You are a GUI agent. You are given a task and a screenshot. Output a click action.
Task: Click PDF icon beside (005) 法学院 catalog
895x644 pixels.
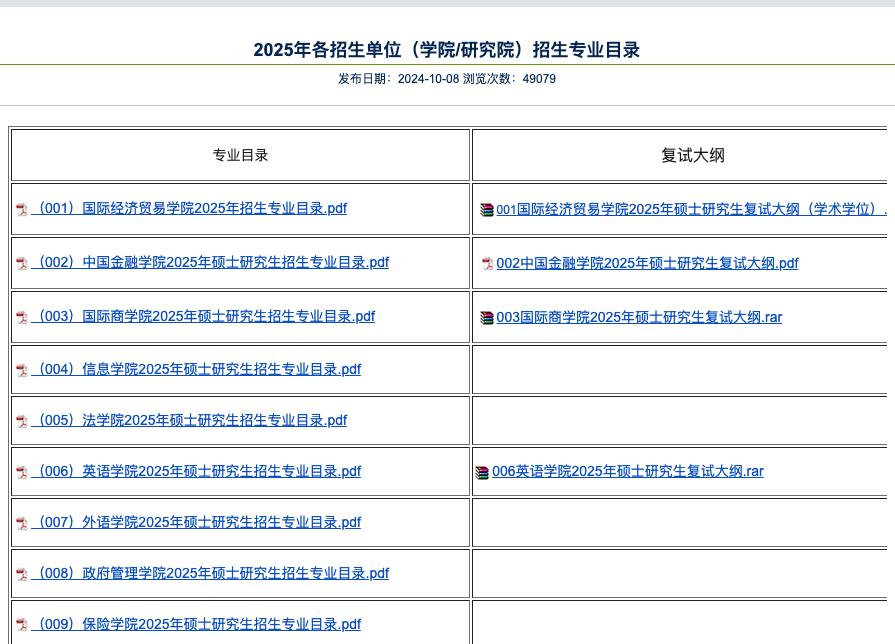[x=22, y=421]
